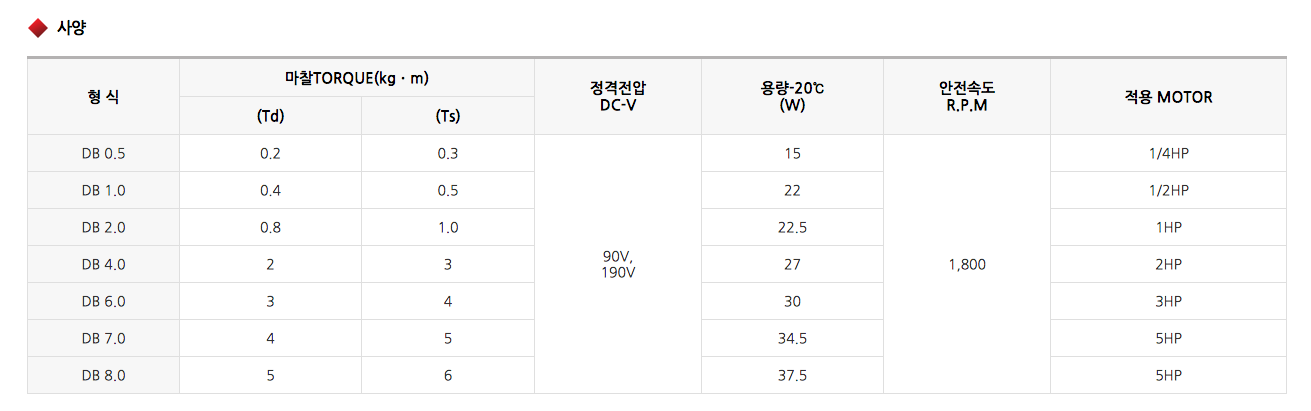Select the 1,800 R.P.M value cell
The height and width of the screenshot is (411, 1311).
coord(967,264)
